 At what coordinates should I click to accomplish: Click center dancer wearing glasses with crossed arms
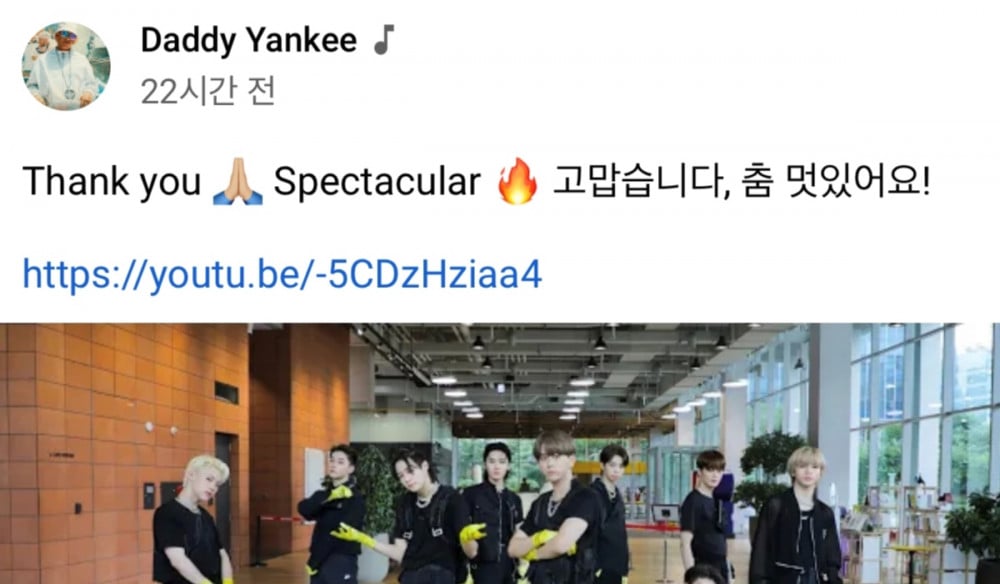(x=557, y=509)
